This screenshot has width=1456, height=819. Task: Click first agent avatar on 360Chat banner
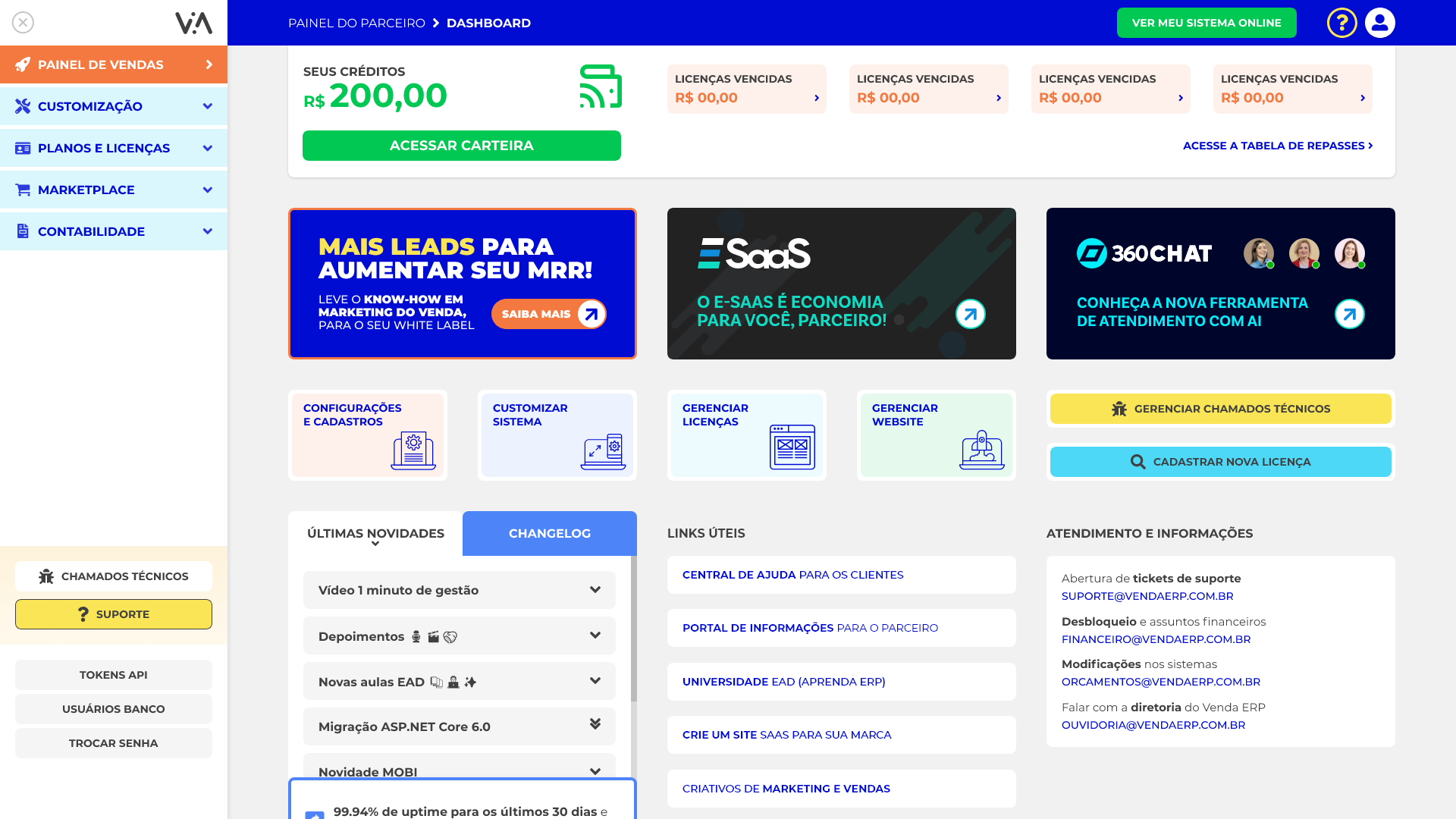[1258, 253]
